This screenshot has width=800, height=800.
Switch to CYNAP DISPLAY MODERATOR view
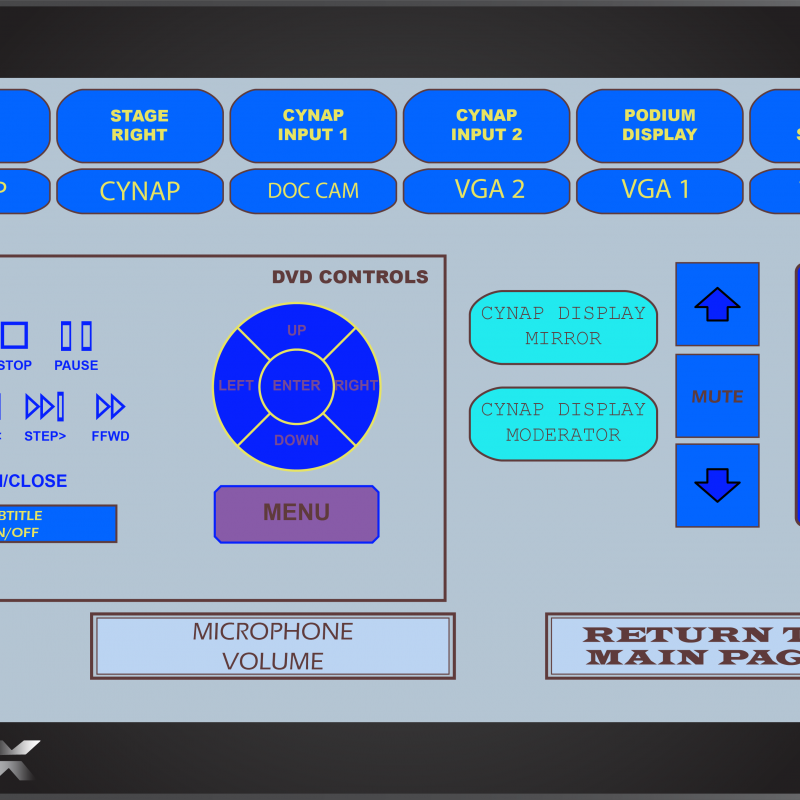point(563,422)
